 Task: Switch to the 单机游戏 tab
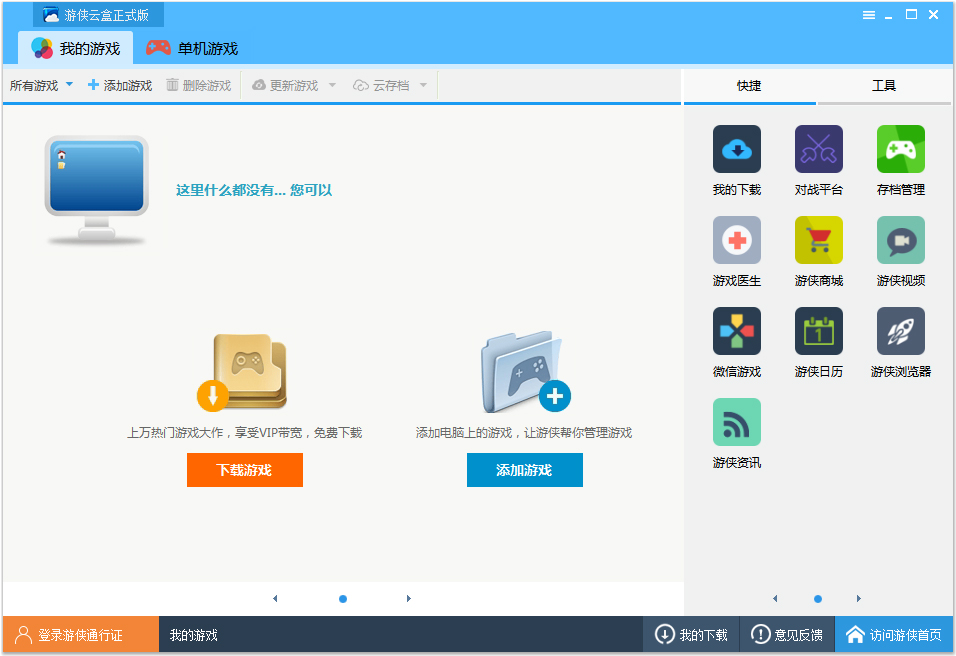point(192,48)
